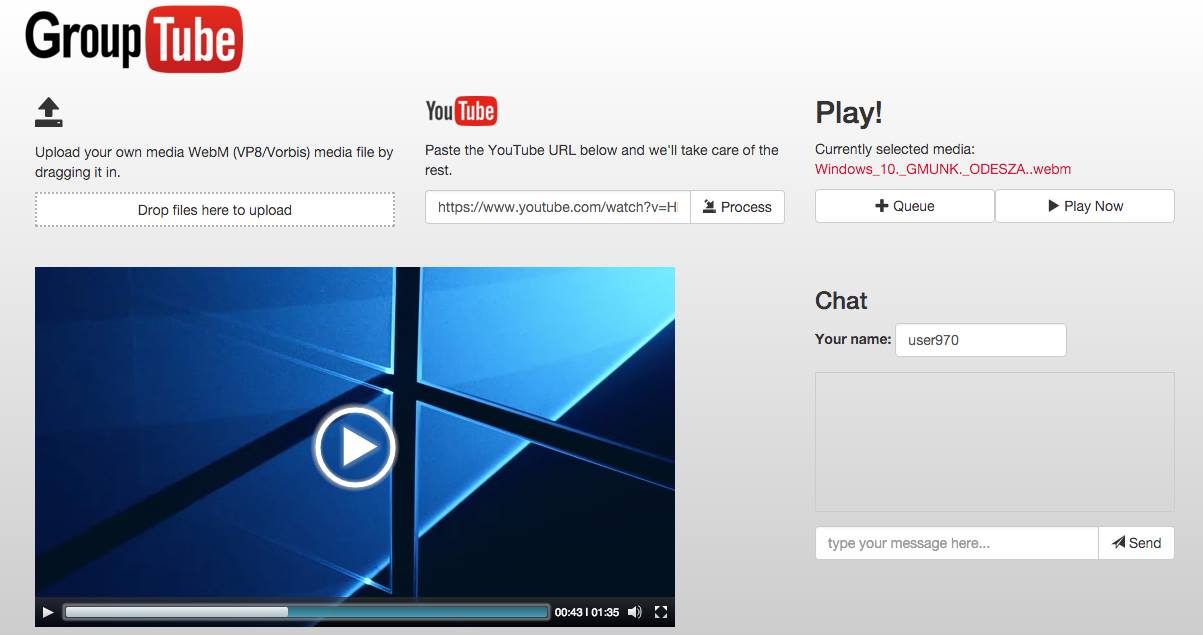This screenshot has width=1203, height=635.
Task: Click the Windows_10._GMUNK._ODESZA..webm file name
Action: [943, 169]
